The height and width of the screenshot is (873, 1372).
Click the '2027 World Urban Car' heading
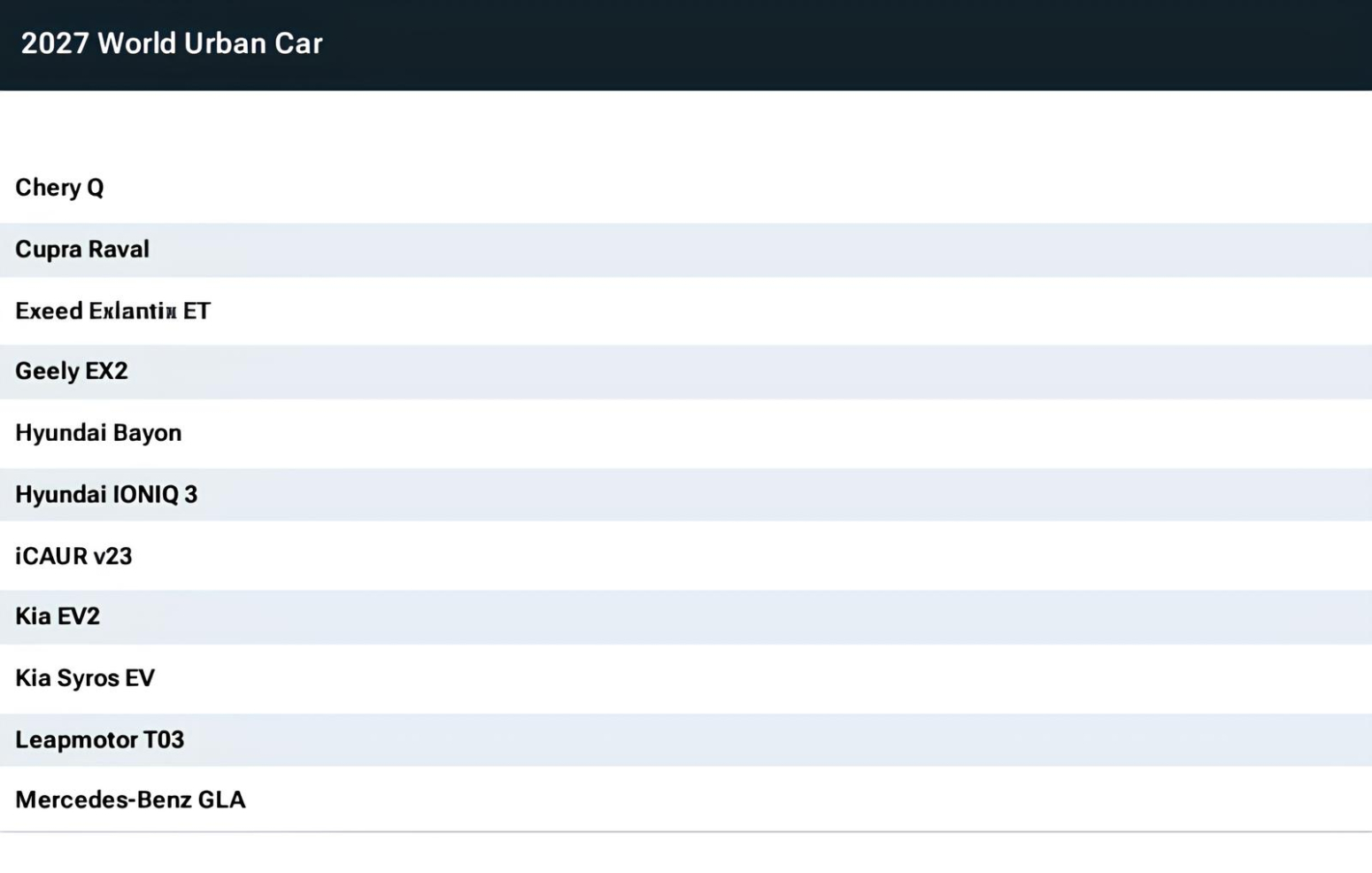tap(172, 43)
